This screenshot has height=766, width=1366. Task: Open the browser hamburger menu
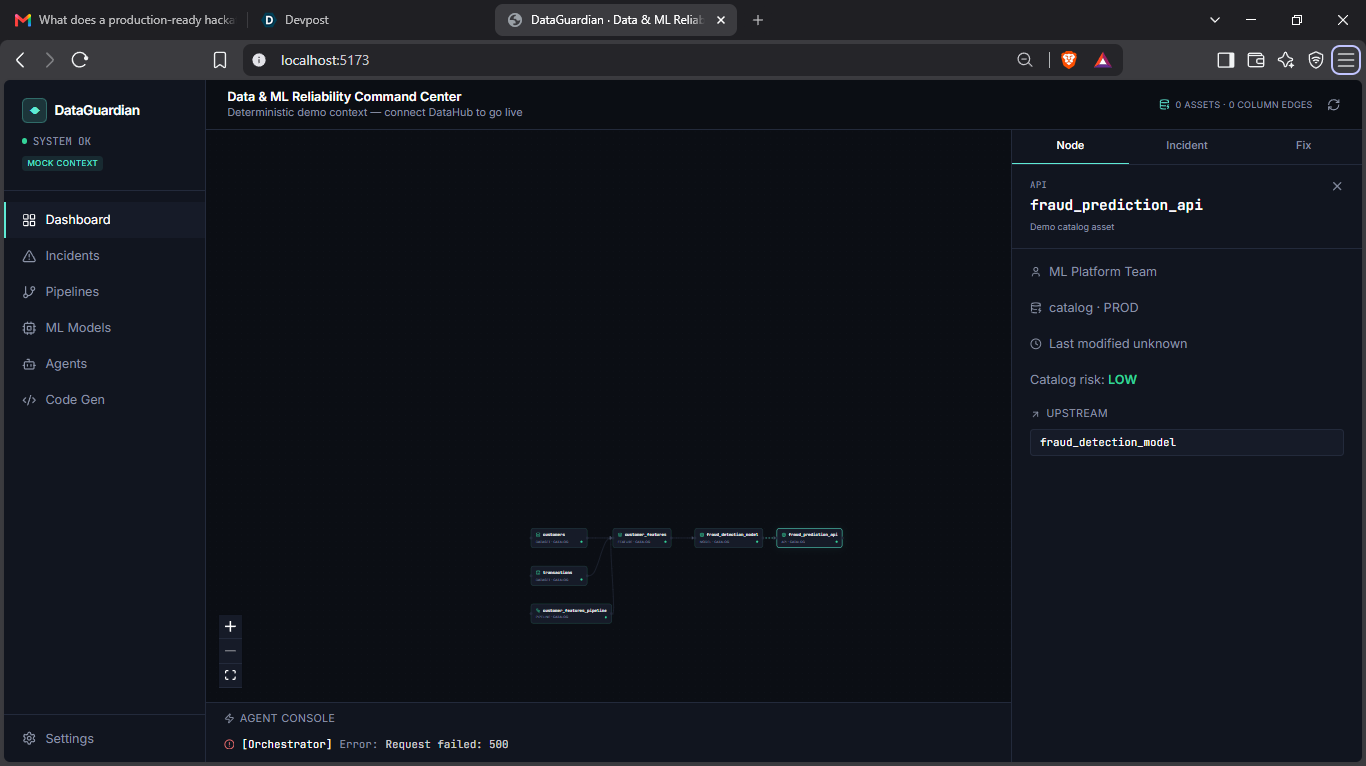pyautogui.click(x=1346, y=60)
